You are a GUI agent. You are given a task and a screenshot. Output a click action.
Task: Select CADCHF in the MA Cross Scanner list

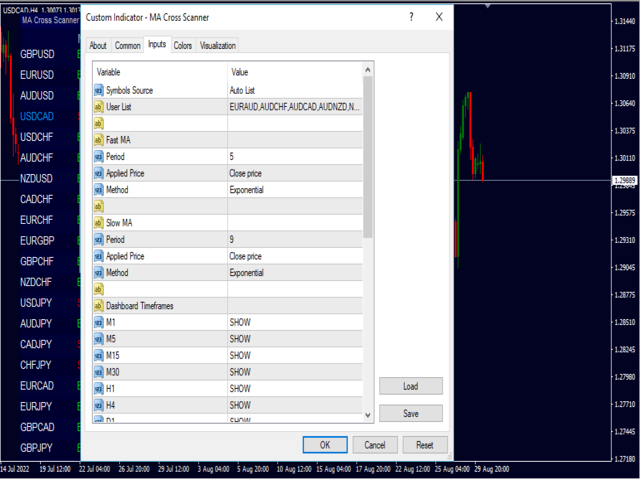pyautogui.click(x=37, y=199)
